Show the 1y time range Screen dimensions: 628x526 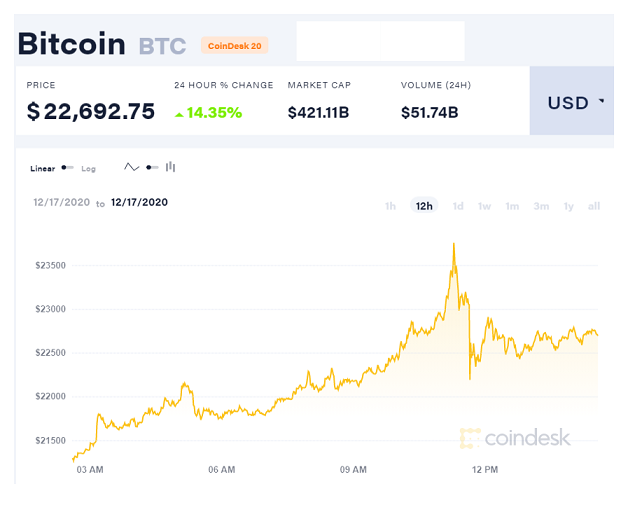569,206
